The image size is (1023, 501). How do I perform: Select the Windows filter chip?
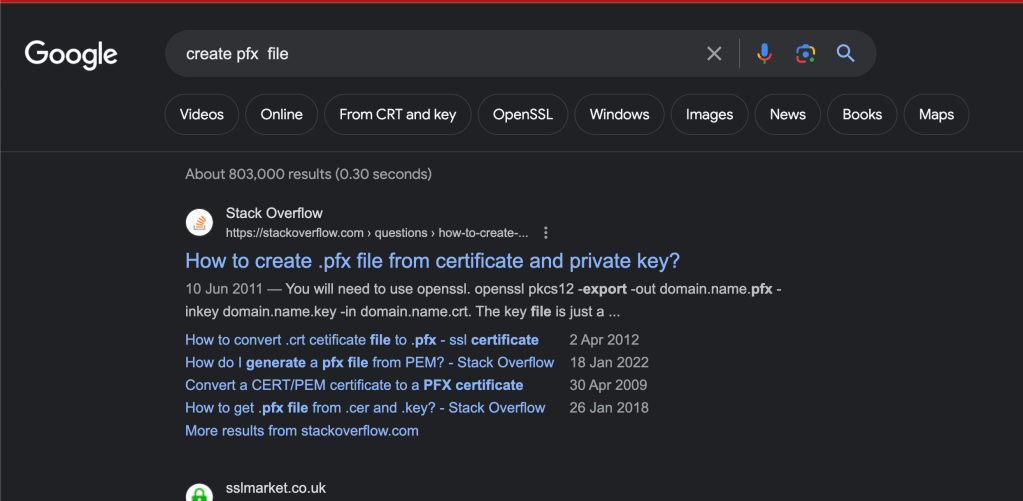tap(619, 115)
